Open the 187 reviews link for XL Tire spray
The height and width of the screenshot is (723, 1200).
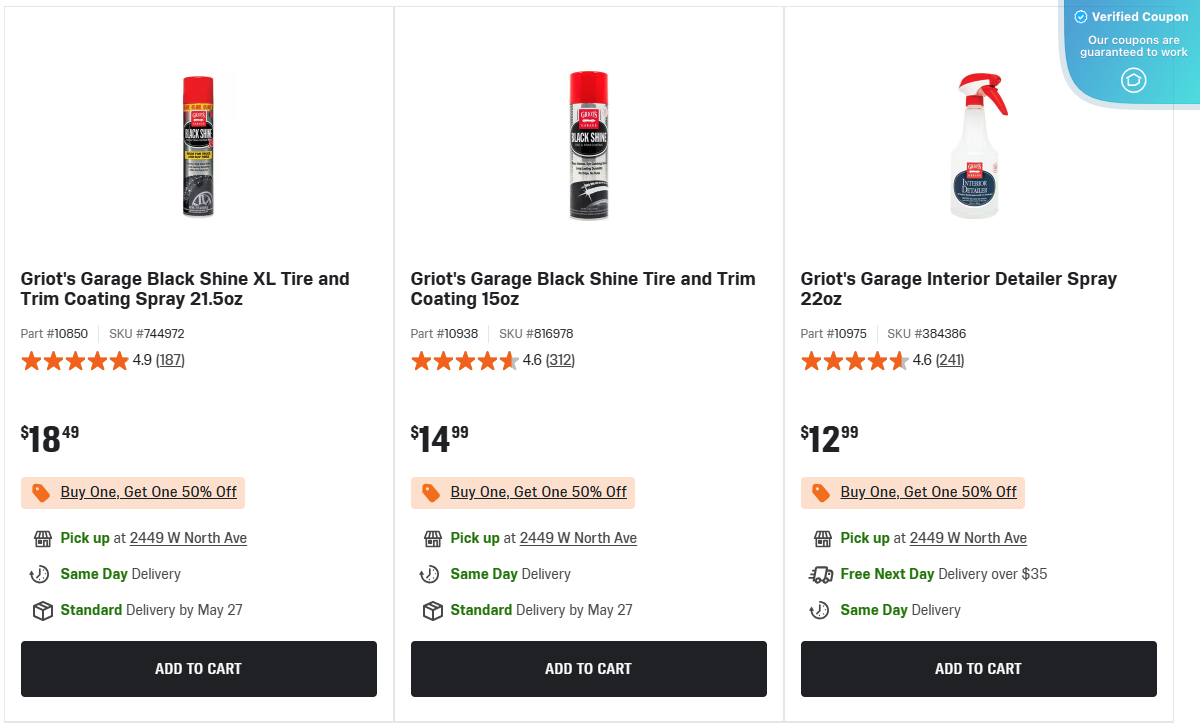point(170,360)
